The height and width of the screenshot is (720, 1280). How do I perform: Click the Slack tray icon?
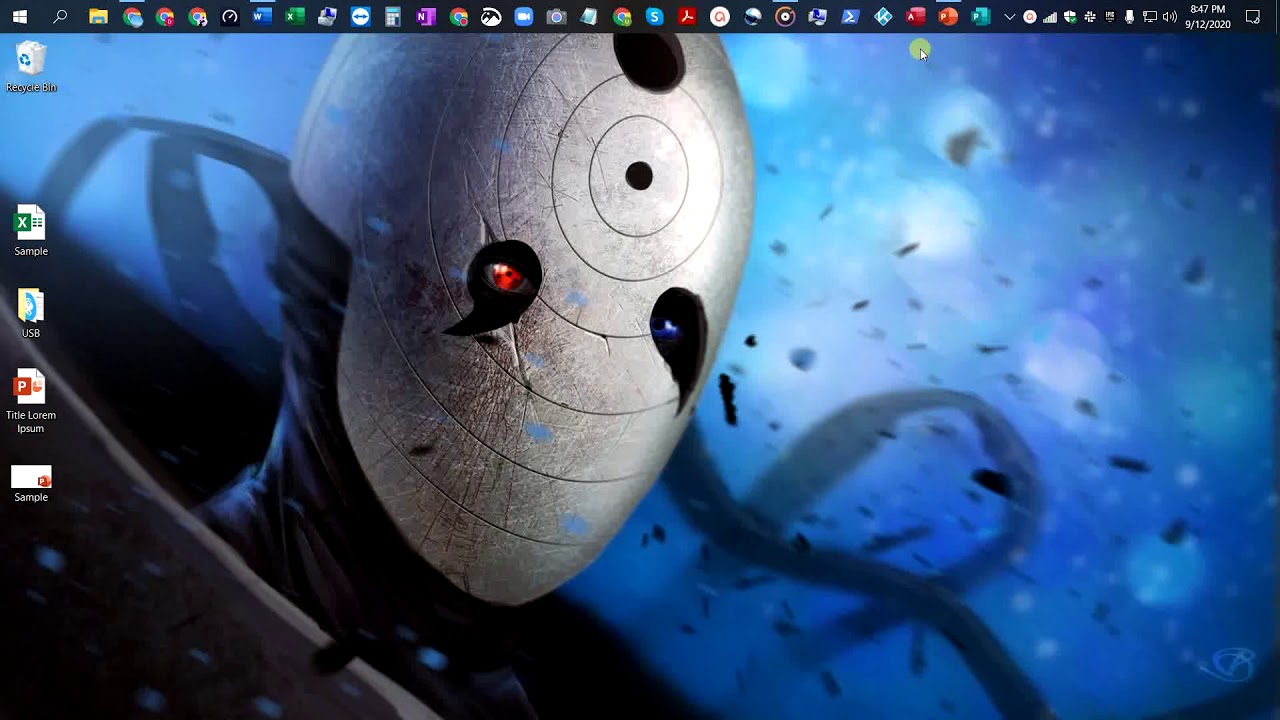click(1090, 17)
